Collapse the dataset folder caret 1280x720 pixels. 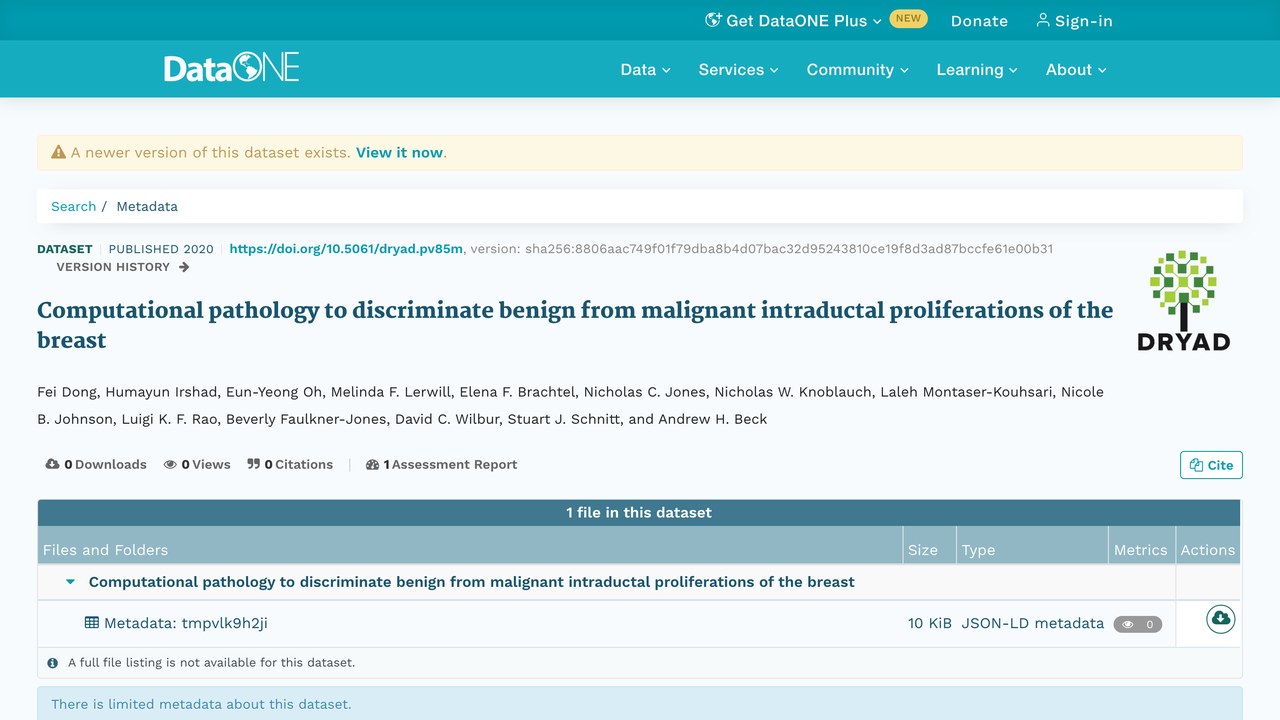[x=70, y=581]
